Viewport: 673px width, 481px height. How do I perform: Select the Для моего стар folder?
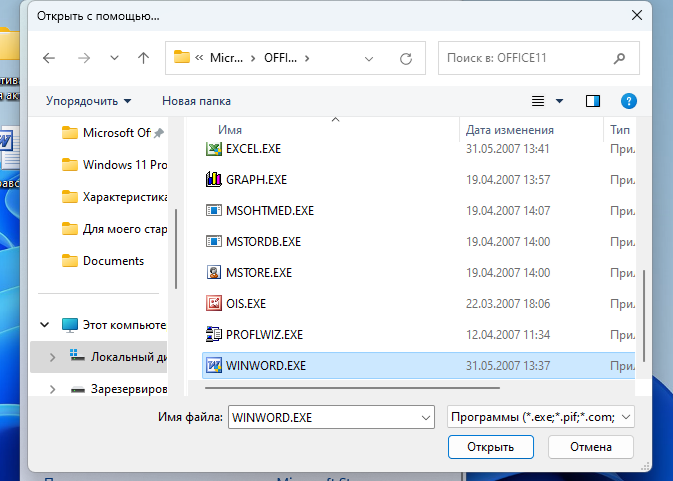pos(115,229)
